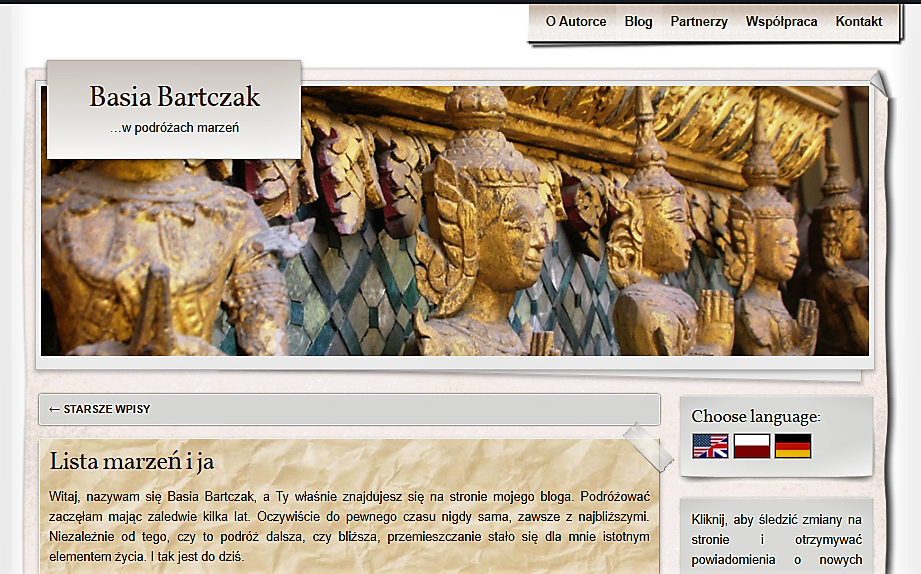The image size is (921, 574).
Task: Click the tagline "...w podróżach marzeń"
Action: 174,128
